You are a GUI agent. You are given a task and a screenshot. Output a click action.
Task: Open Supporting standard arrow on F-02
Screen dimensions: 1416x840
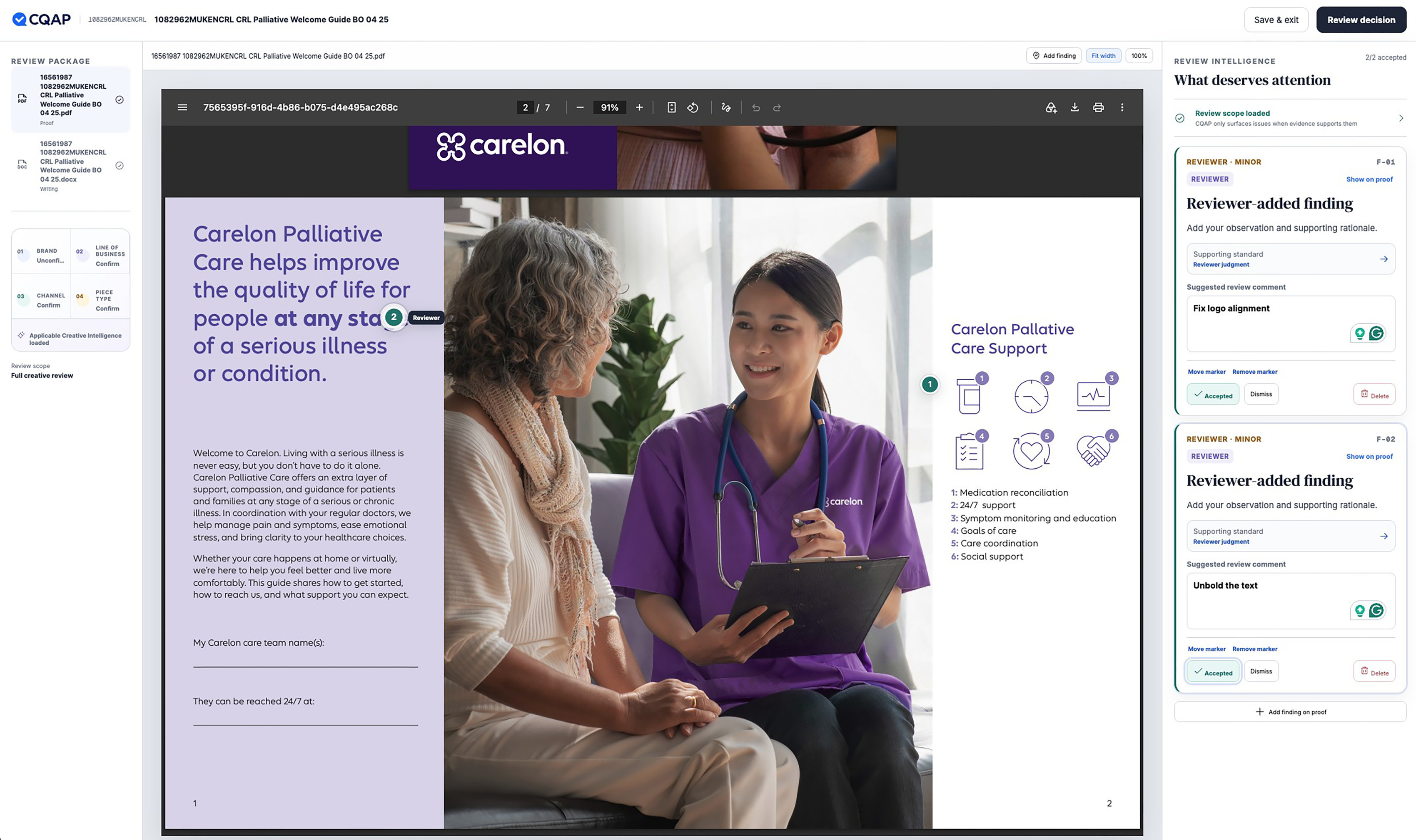click(1384, 536)
